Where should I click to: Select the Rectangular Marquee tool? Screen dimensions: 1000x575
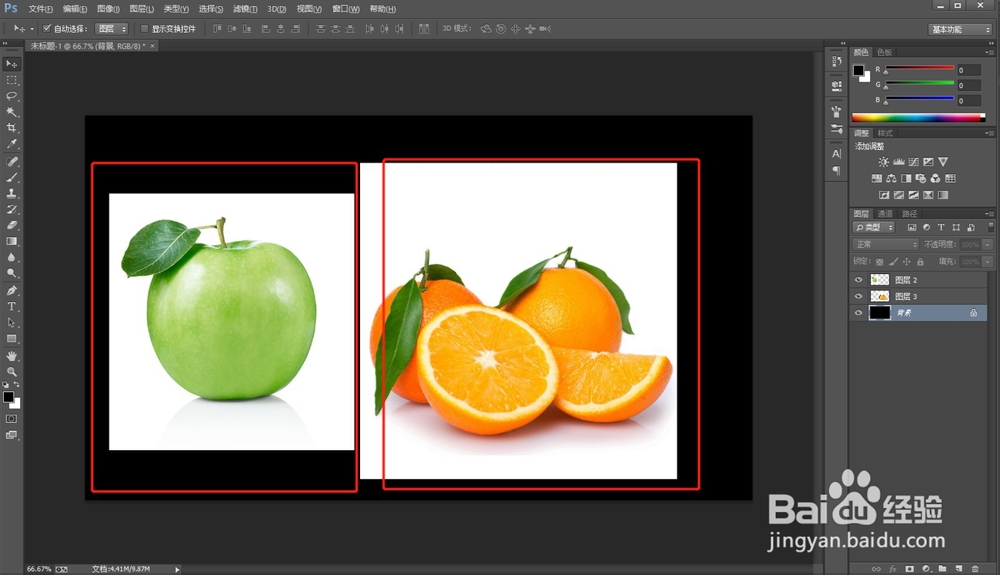click(x=11, y=80)
